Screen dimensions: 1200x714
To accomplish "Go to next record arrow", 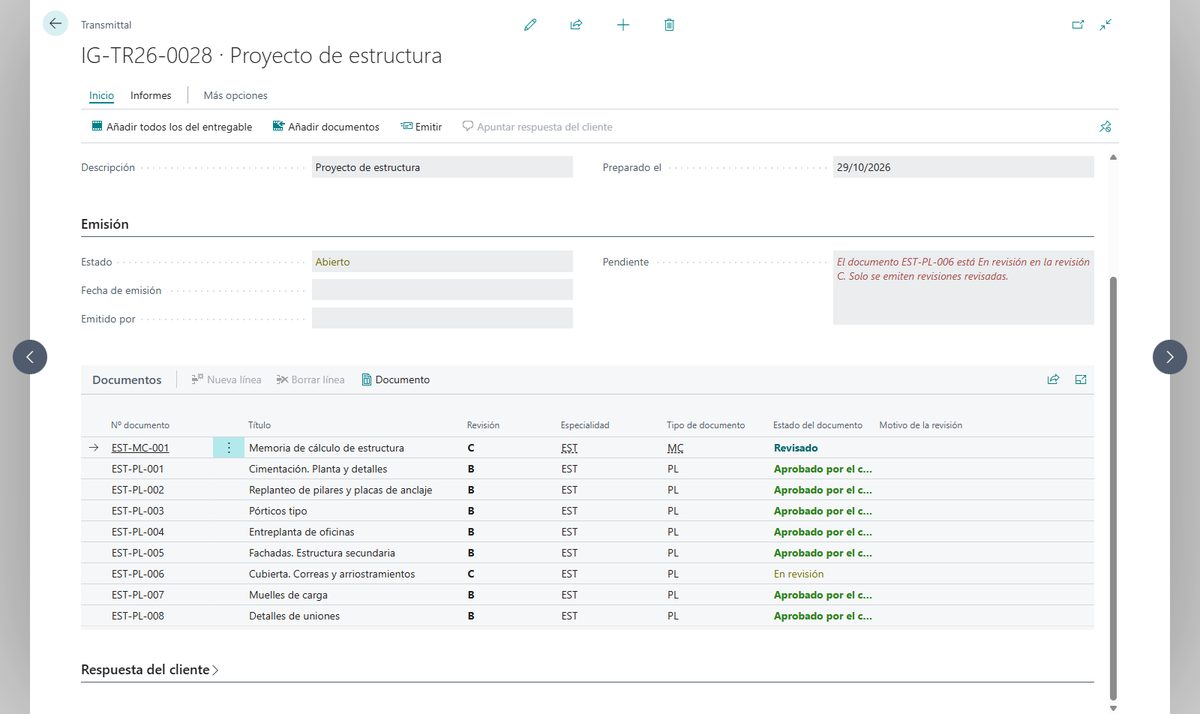I will (x=1170, y=357).
